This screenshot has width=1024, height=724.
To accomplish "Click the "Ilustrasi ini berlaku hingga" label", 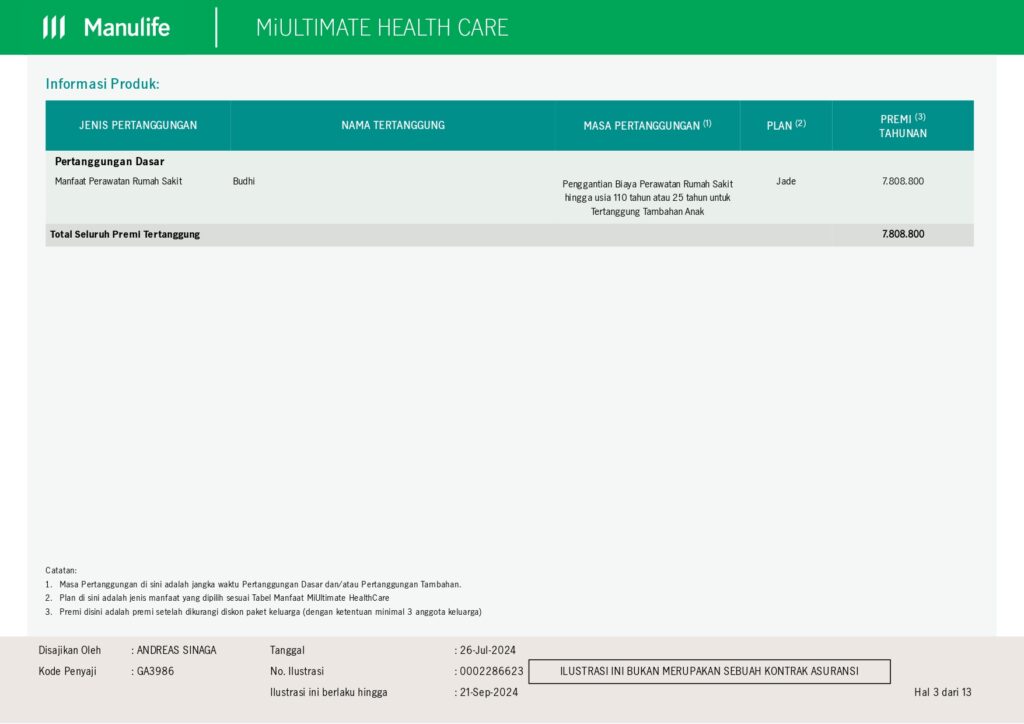I will [328, 692].
